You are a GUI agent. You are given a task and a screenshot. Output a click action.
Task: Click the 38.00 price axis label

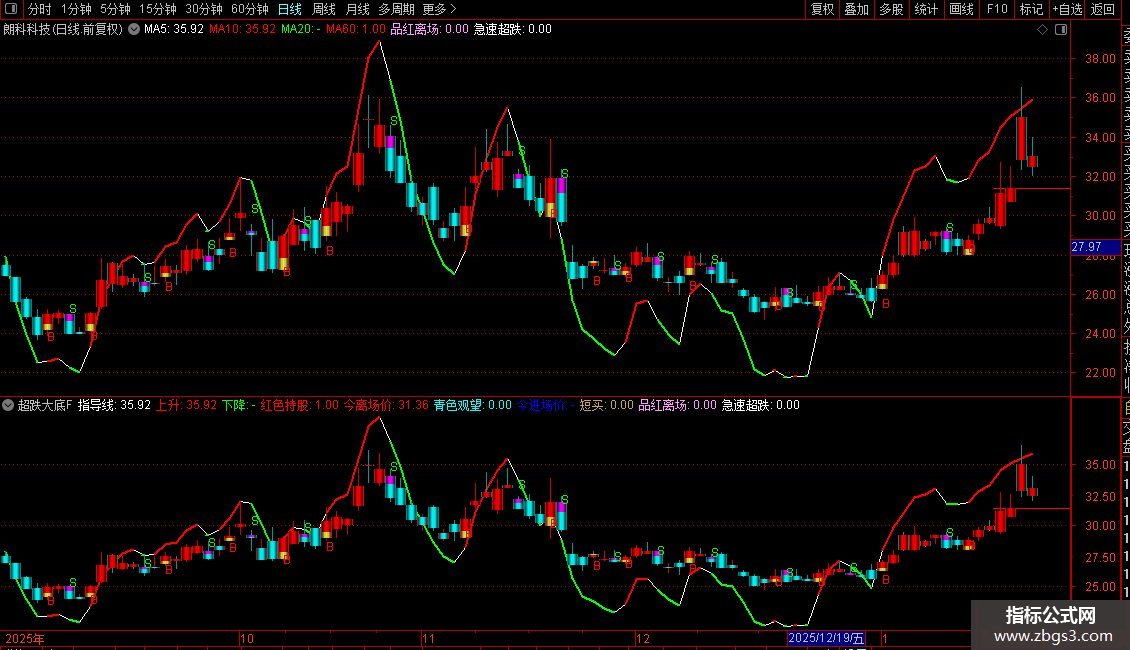(1100, 59)
